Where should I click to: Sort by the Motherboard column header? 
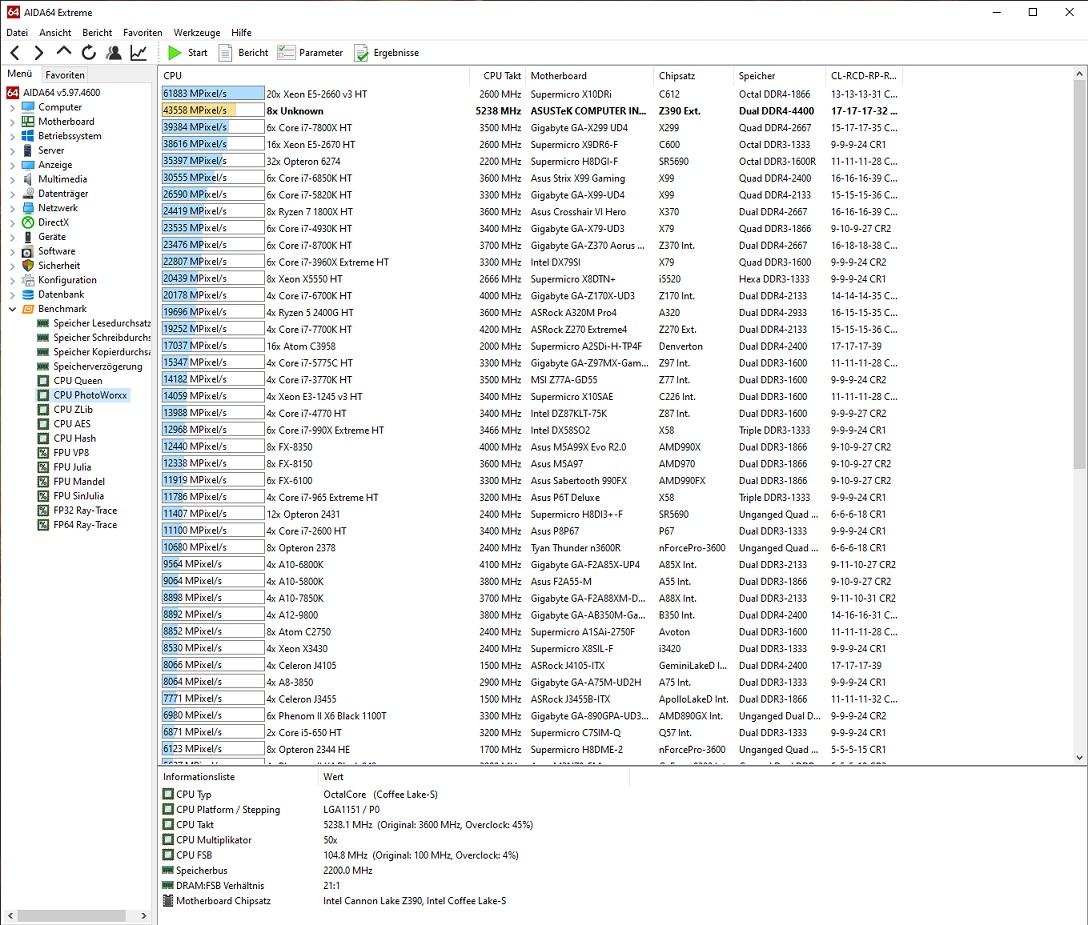pyautogui.click(x=588, y=76)
